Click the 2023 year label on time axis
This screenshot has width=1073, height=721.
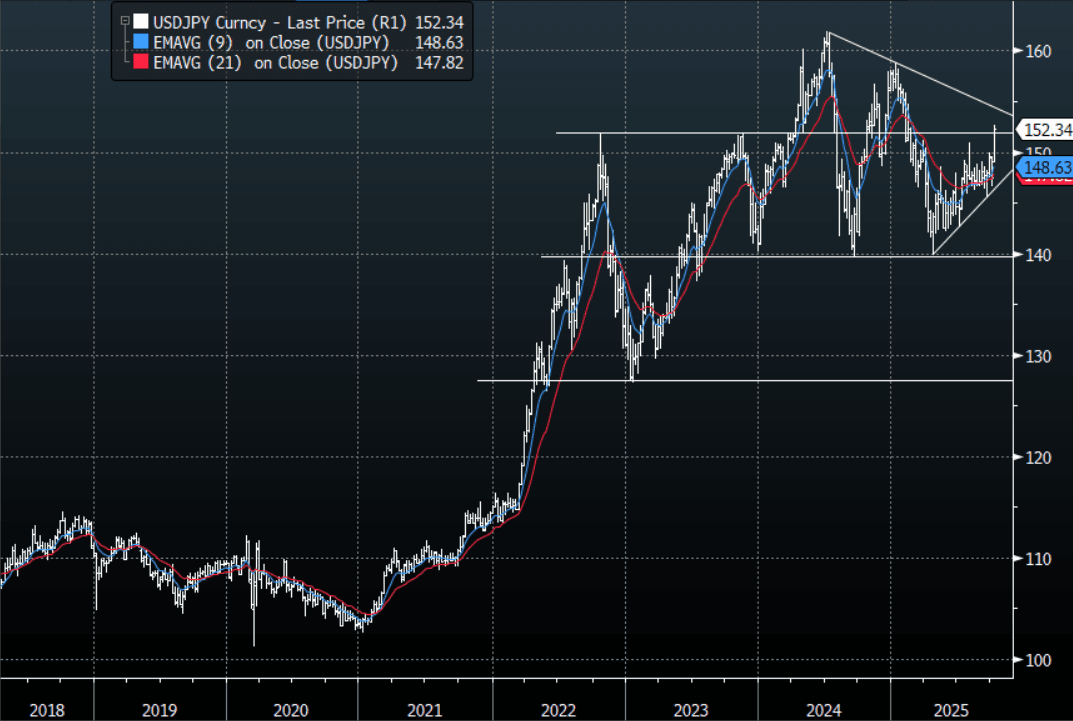tap(691, 710)
